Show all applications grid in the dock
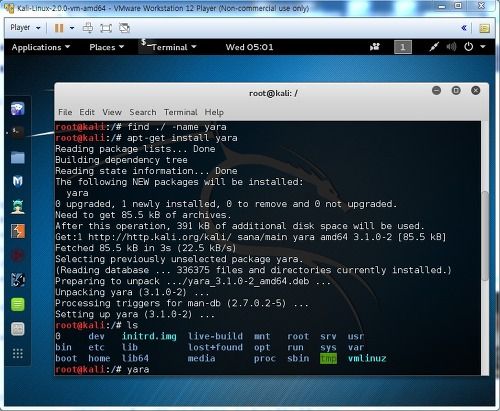500x411 pixels. 18,353
